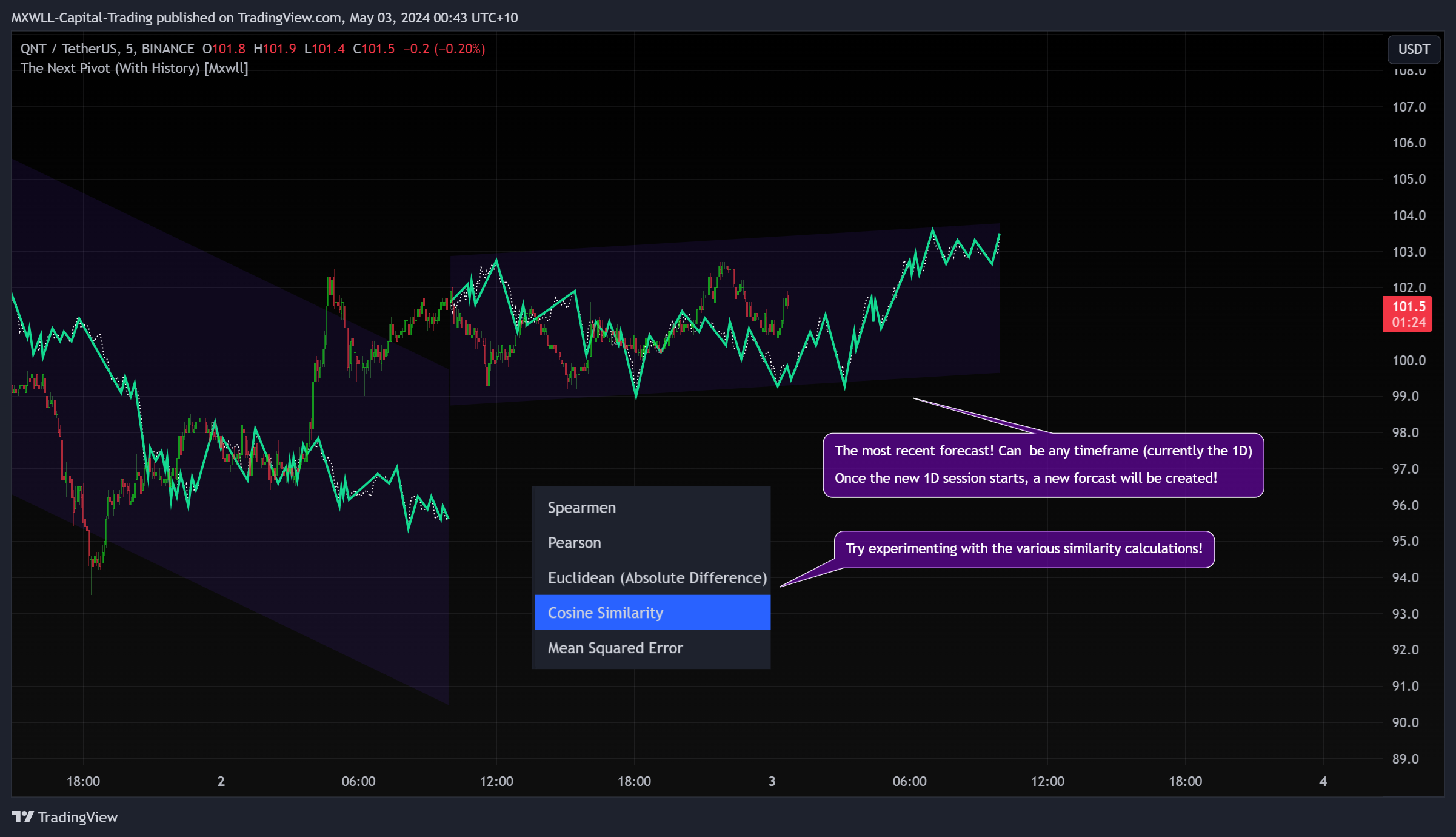Click the day 2 time axis label
Viewport: 1456px width, 837px height.
pos(221,781)
